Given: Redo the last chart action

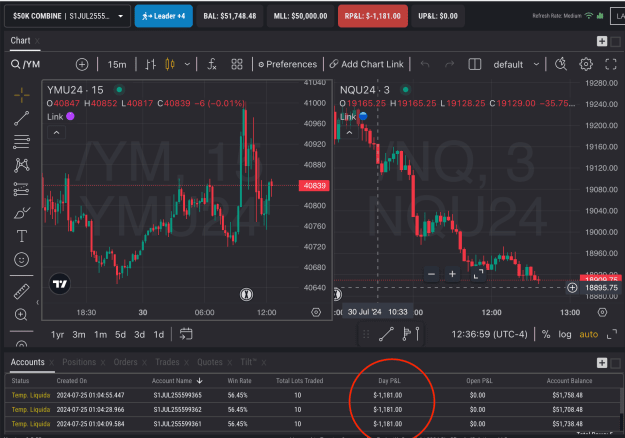Looking at the screenshot, I should click(449, 64).
